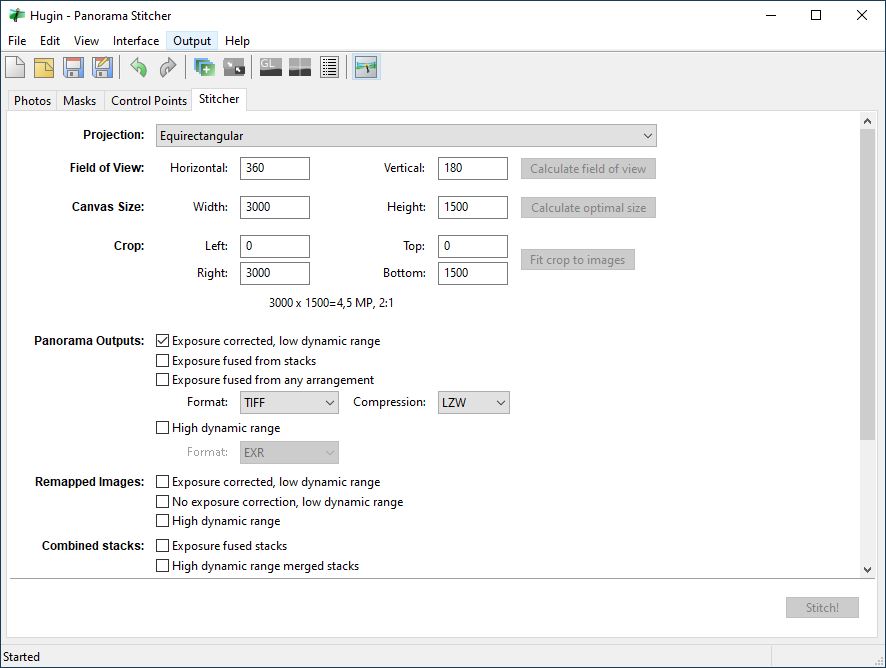Click the crop Right input field

click(x=275, y=274)
